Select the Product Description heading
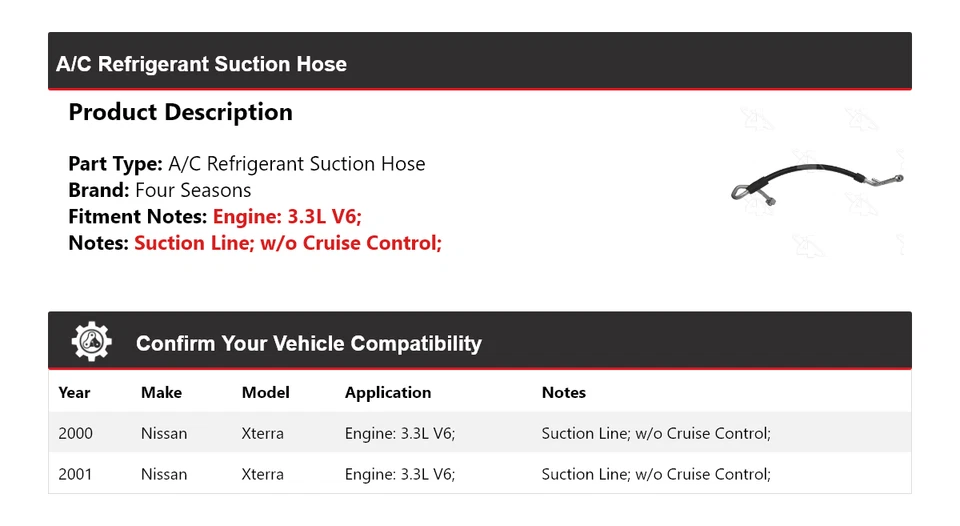The height and width of the screenshot is (526, 960). coord(180,112)
